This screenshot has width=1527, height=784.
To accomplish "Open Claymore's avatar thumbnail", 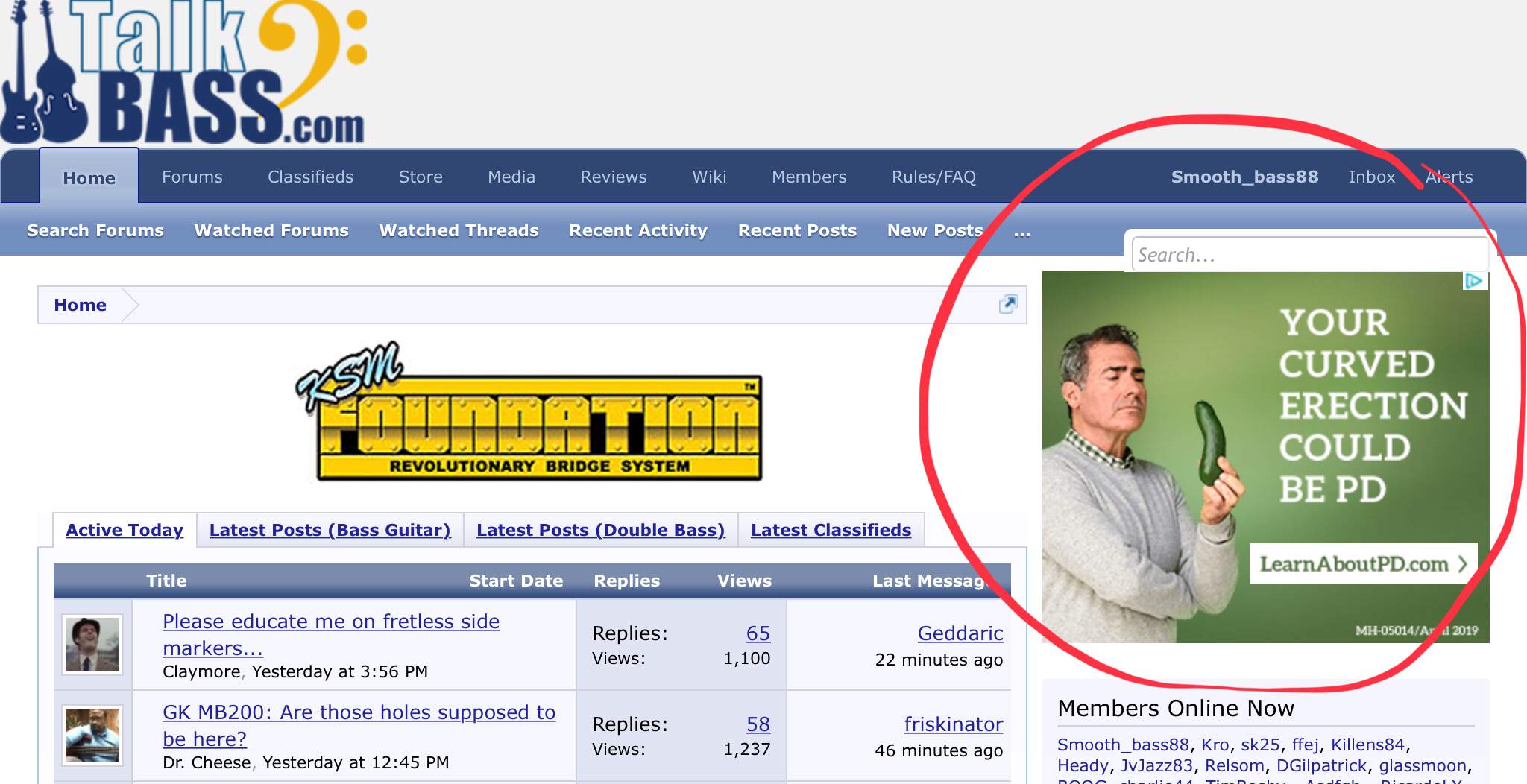I will (x=92, y=645).
